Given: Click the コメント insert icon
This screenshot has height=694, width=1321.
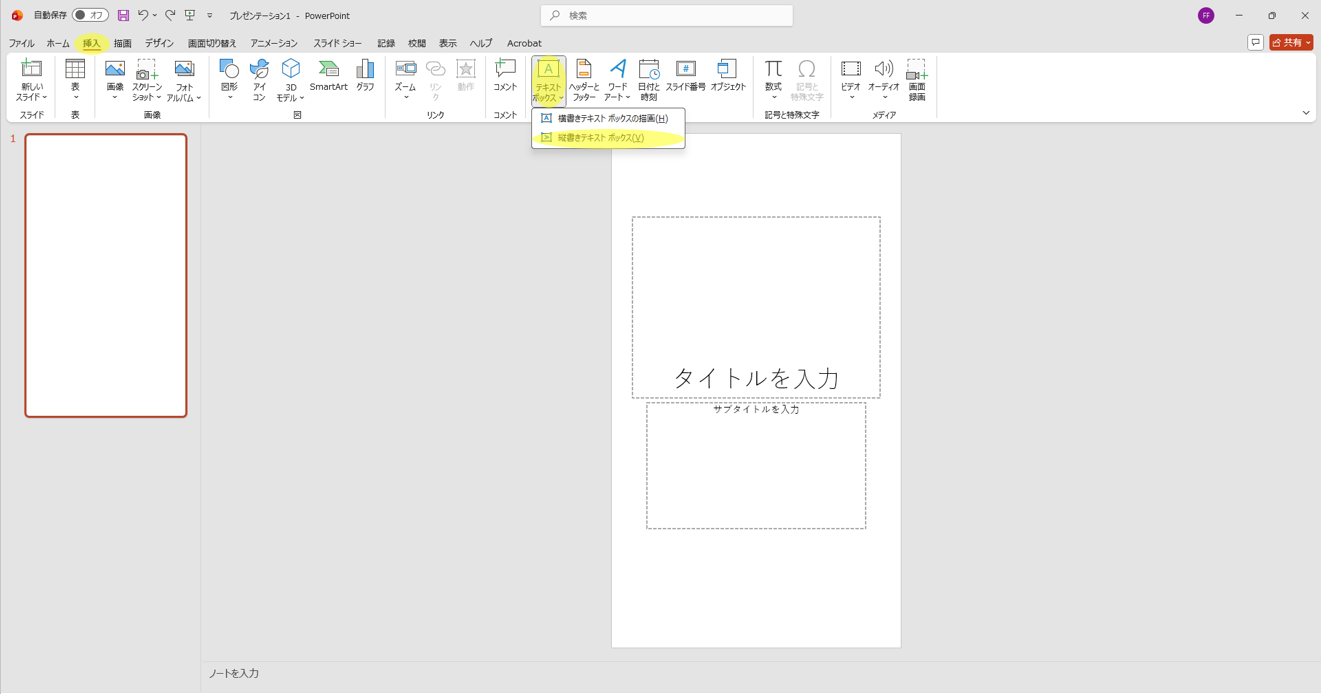Looking at the screenshot, I should [505, 76].
